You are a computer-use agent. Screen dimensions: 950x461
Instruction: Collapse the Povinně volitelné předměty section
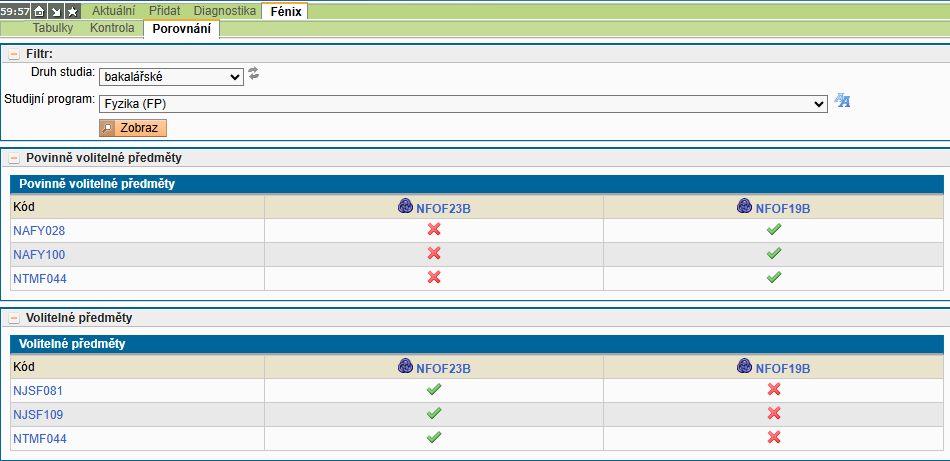click(14, 158)
